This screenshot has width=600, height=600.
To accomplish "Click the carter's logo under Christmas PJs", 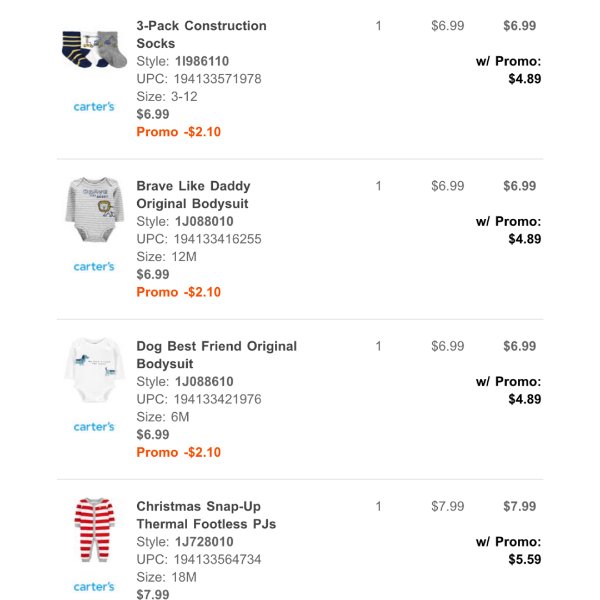I will (94, 587).
